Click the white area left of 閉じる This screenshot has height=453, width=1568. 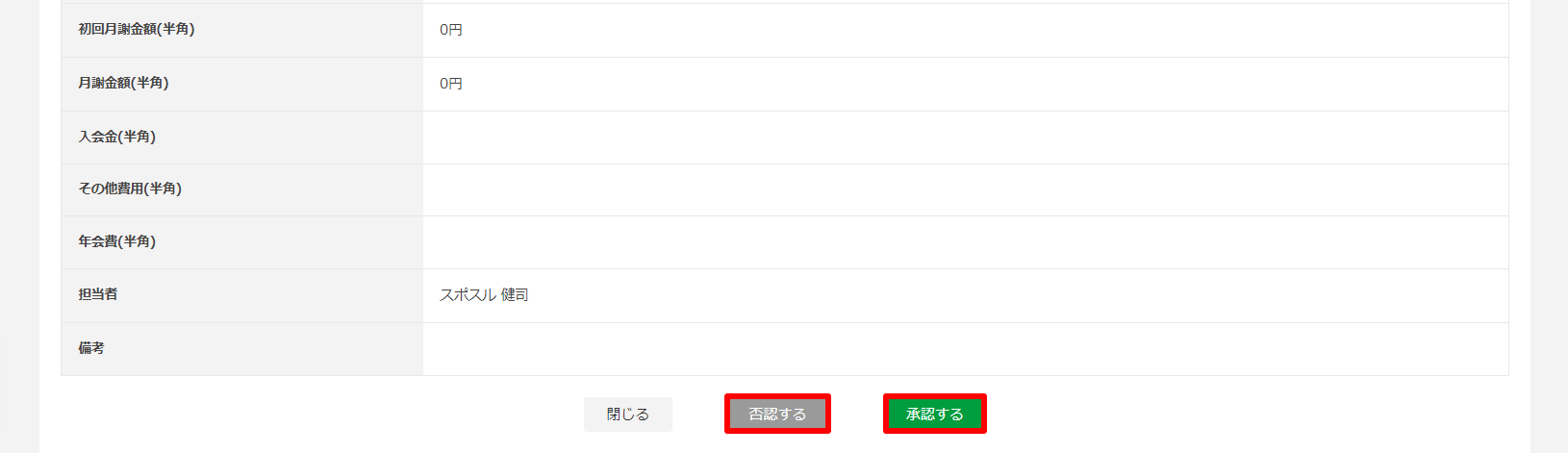pos(317,414)
